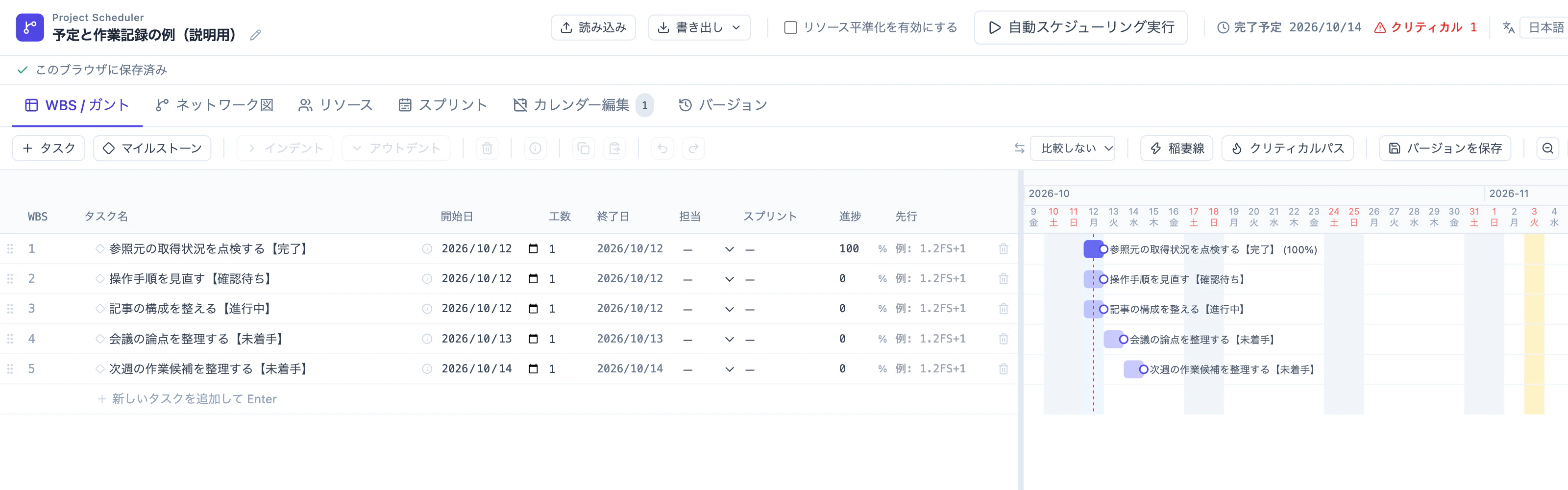Click the Gantt bar for 次週の作業候補を整理する
This screenshot has height=490, width=1568.
pos(1134,369)
